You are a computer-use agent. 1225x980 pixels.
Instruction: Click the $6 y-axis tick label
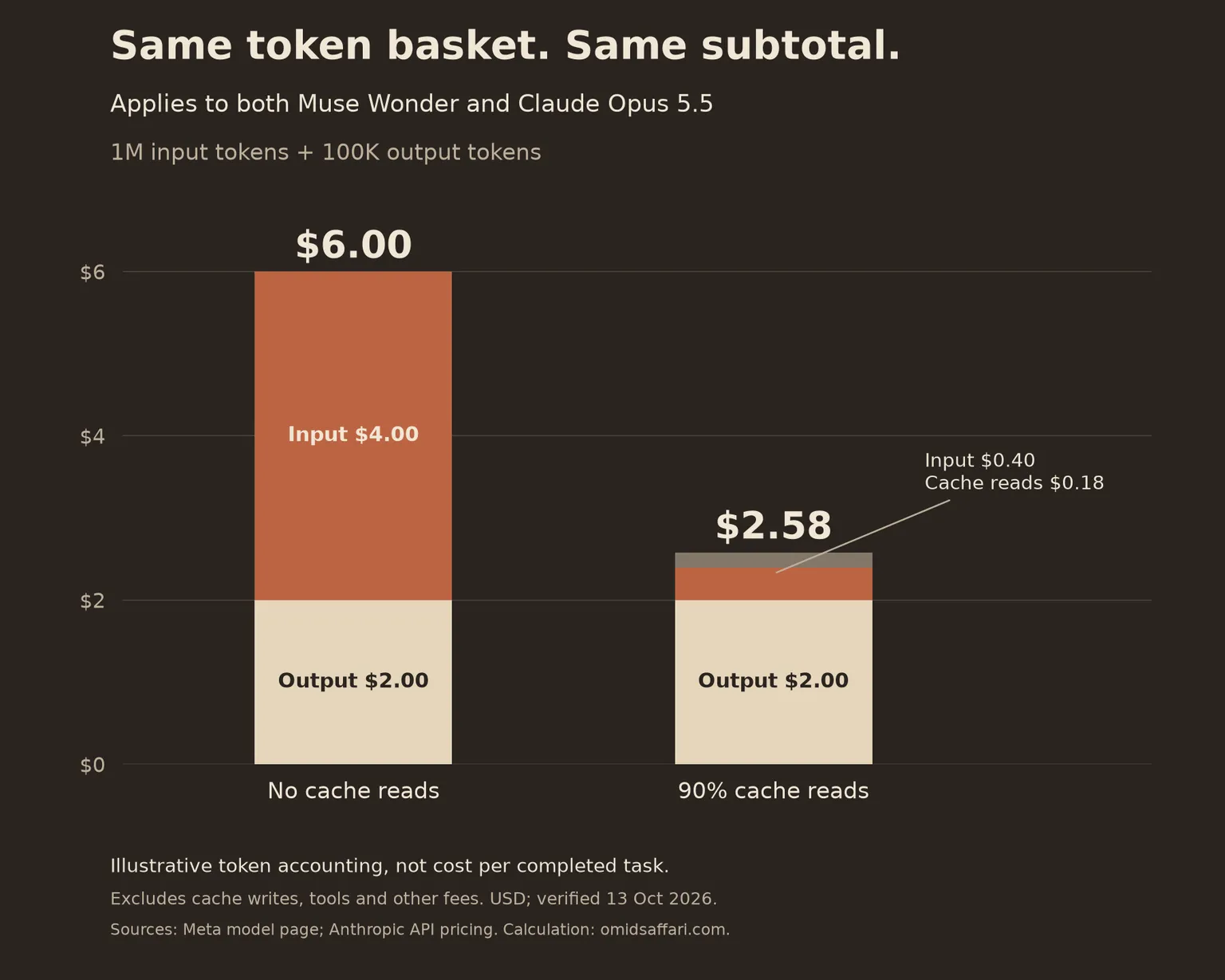(x=93, y=273)
